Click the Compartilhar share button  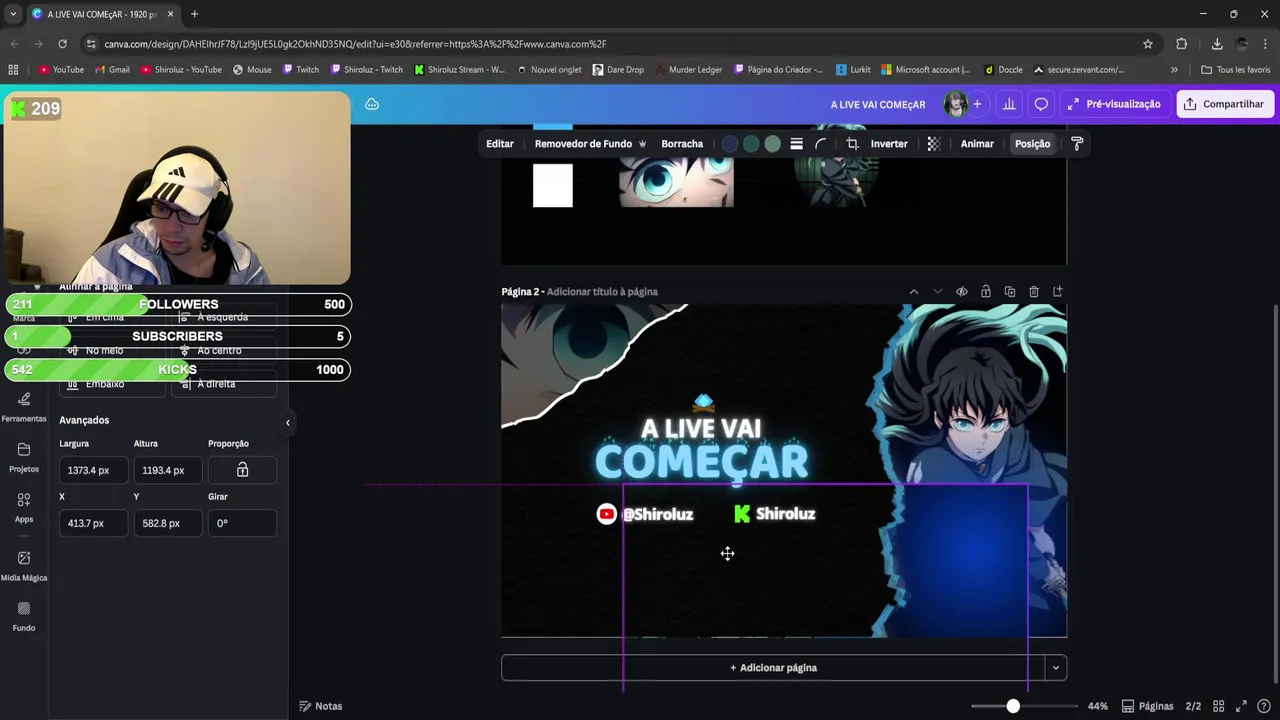[1225, 104]
